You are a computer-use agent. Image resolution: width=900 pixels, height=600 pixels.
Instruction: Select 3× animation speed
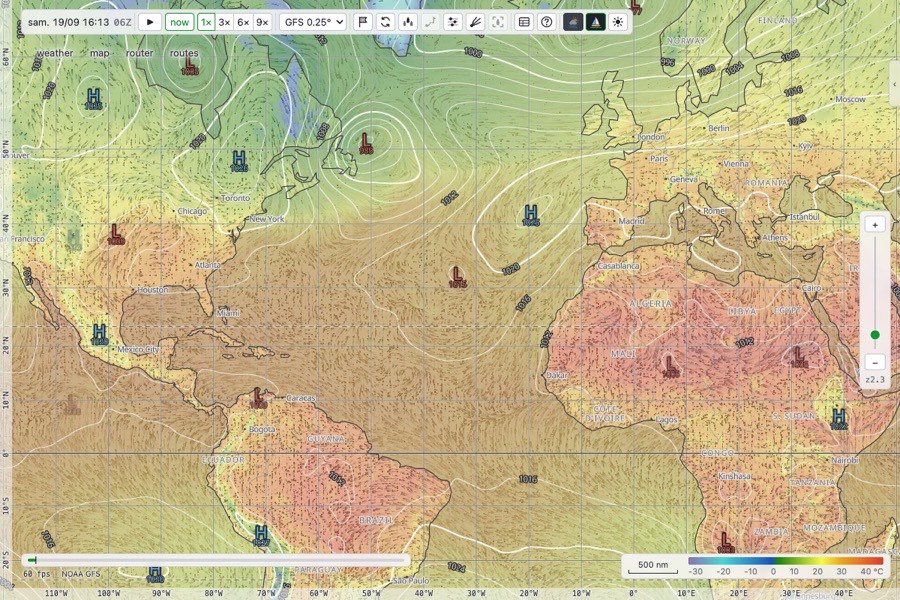click(224, 22)
